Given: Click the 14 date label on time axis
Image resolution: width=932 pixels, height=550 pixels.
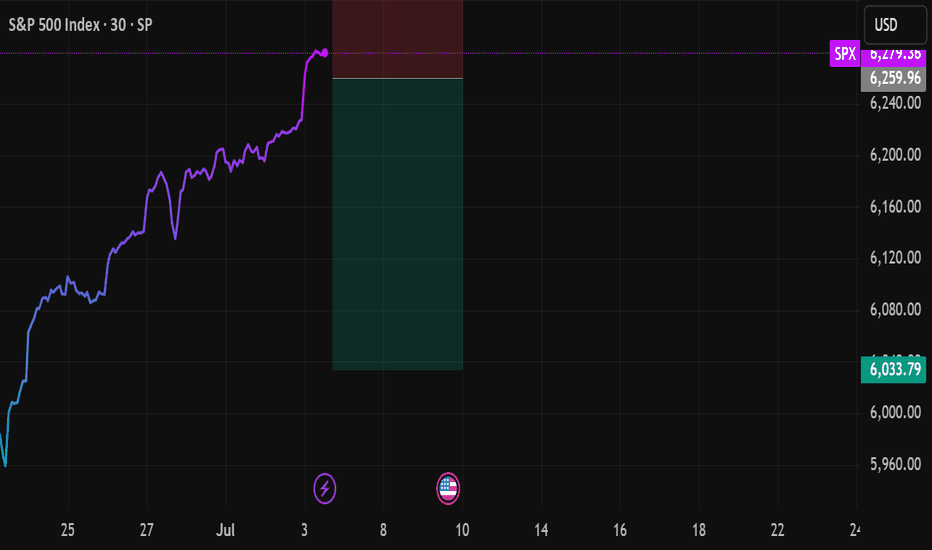Looking at the screenshot, I should 541,530.
